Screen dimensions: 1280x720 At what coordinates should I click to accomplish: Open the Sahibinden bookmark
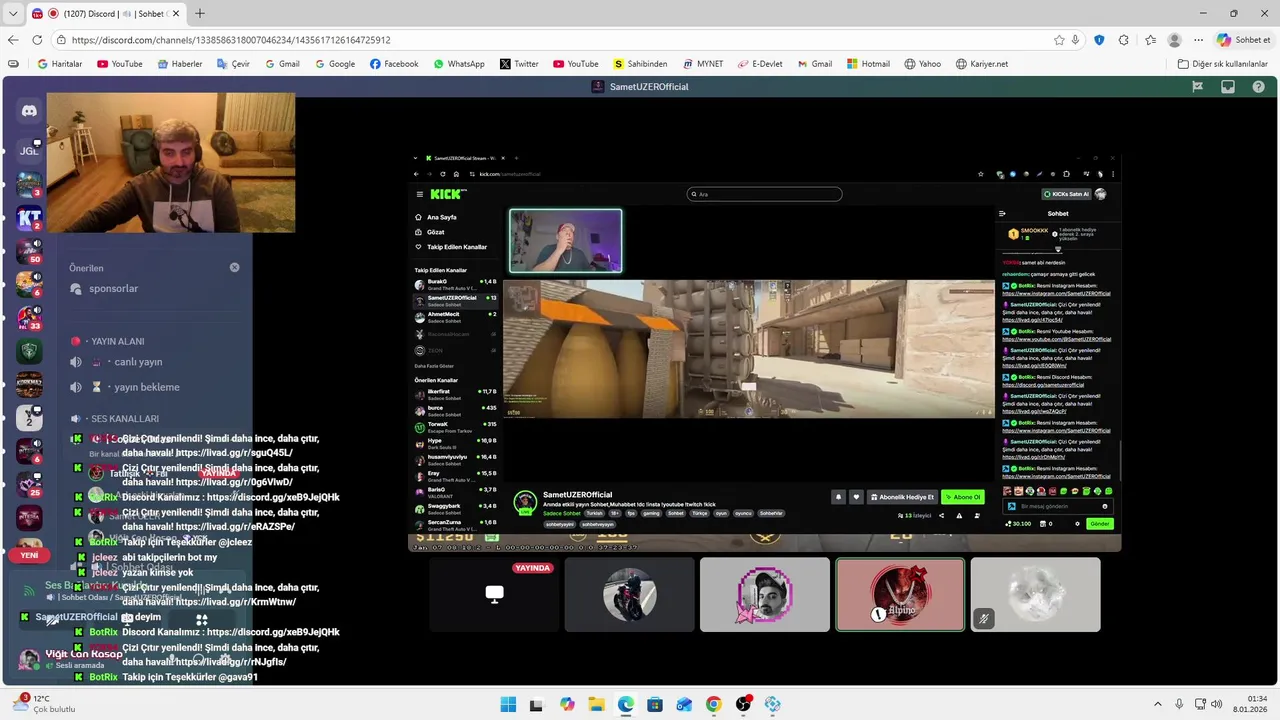(640, 64)
